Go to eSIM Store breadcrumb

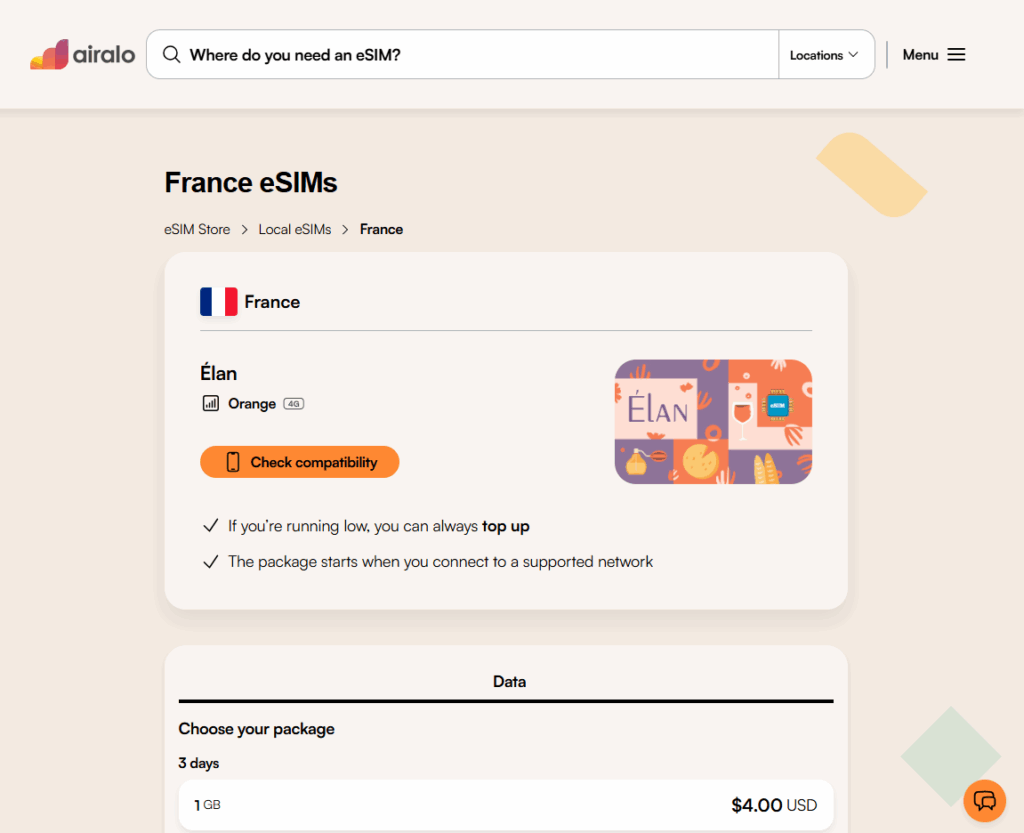[x=197, y=230]
